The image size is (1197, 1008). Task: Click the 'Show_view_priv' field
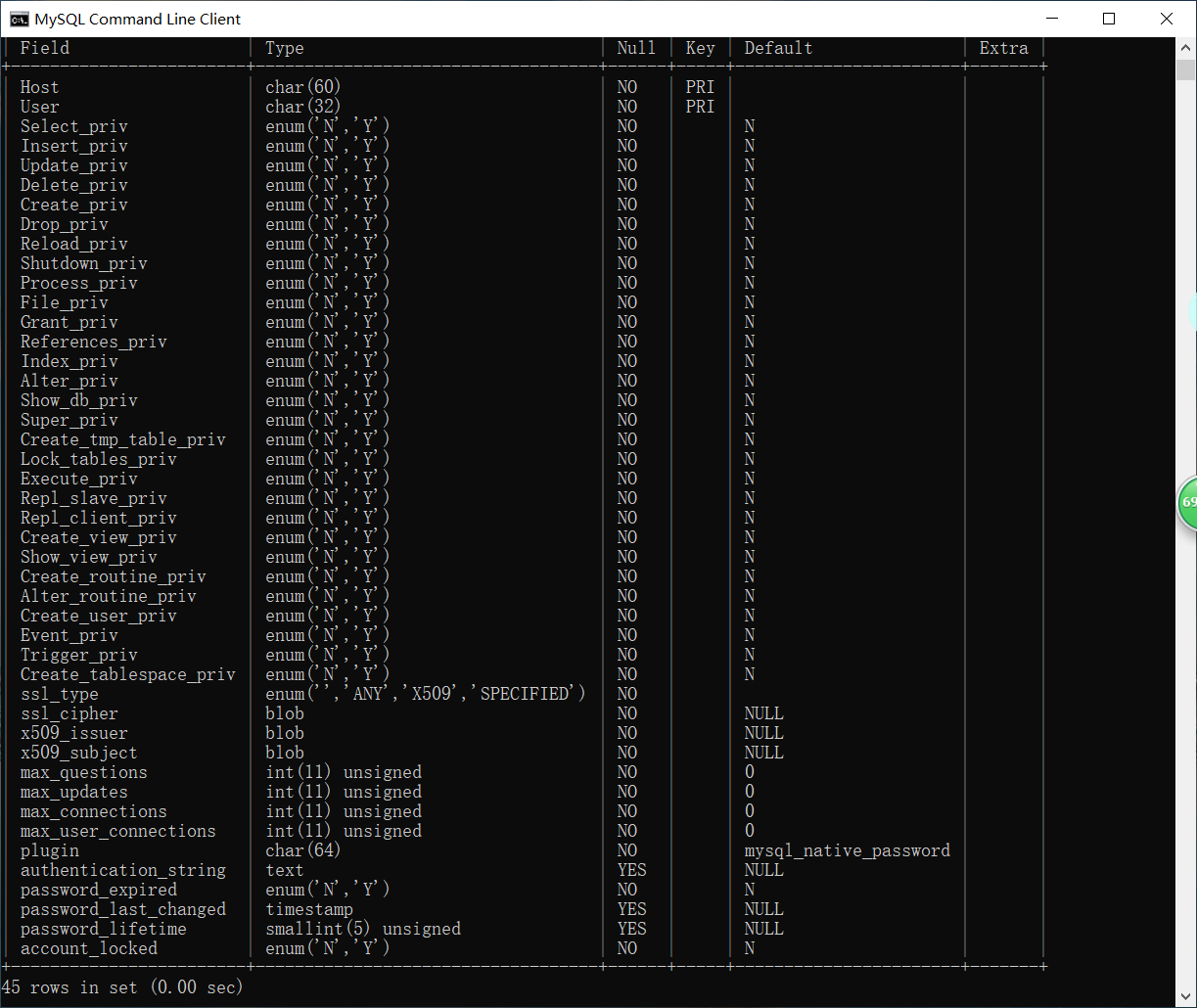coord(89,557)
